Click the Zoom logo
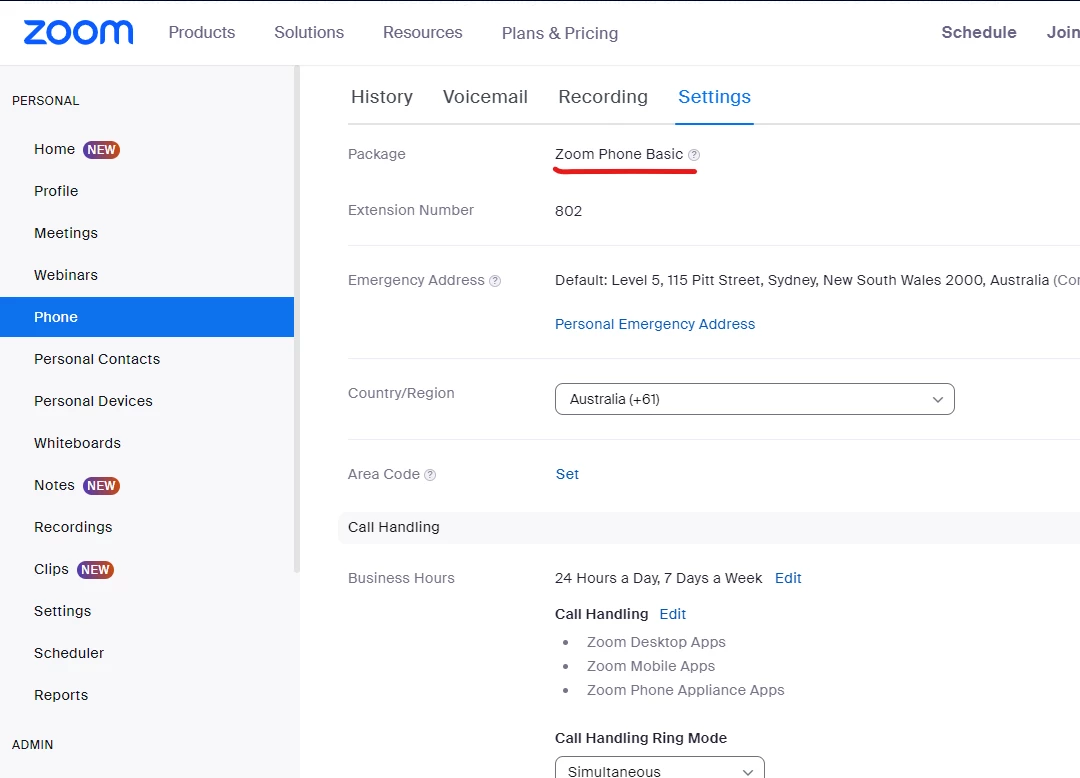Image resolution: width=1080 pixels, height=778 pixels. (79, 32)
